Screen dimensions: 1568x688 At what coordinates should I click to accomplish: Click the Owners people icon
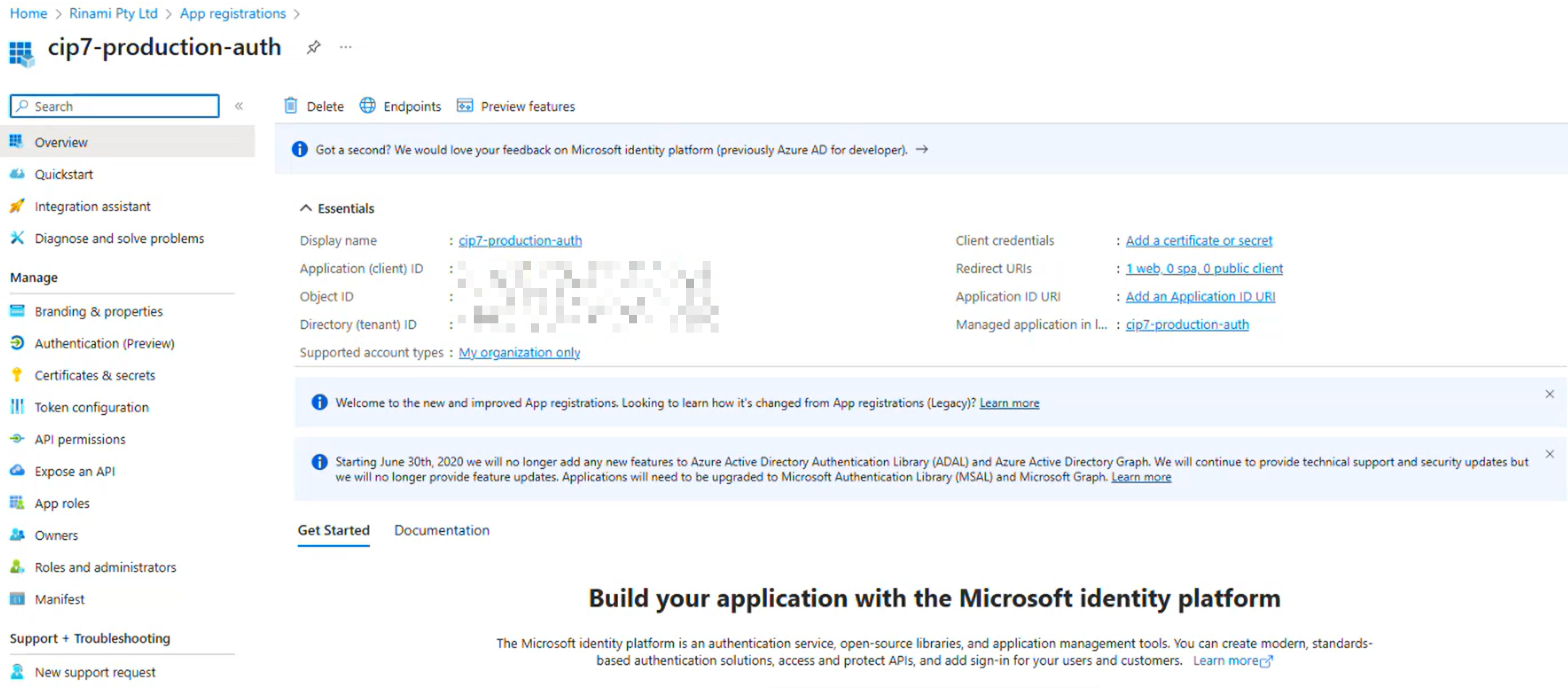[17, 535]
